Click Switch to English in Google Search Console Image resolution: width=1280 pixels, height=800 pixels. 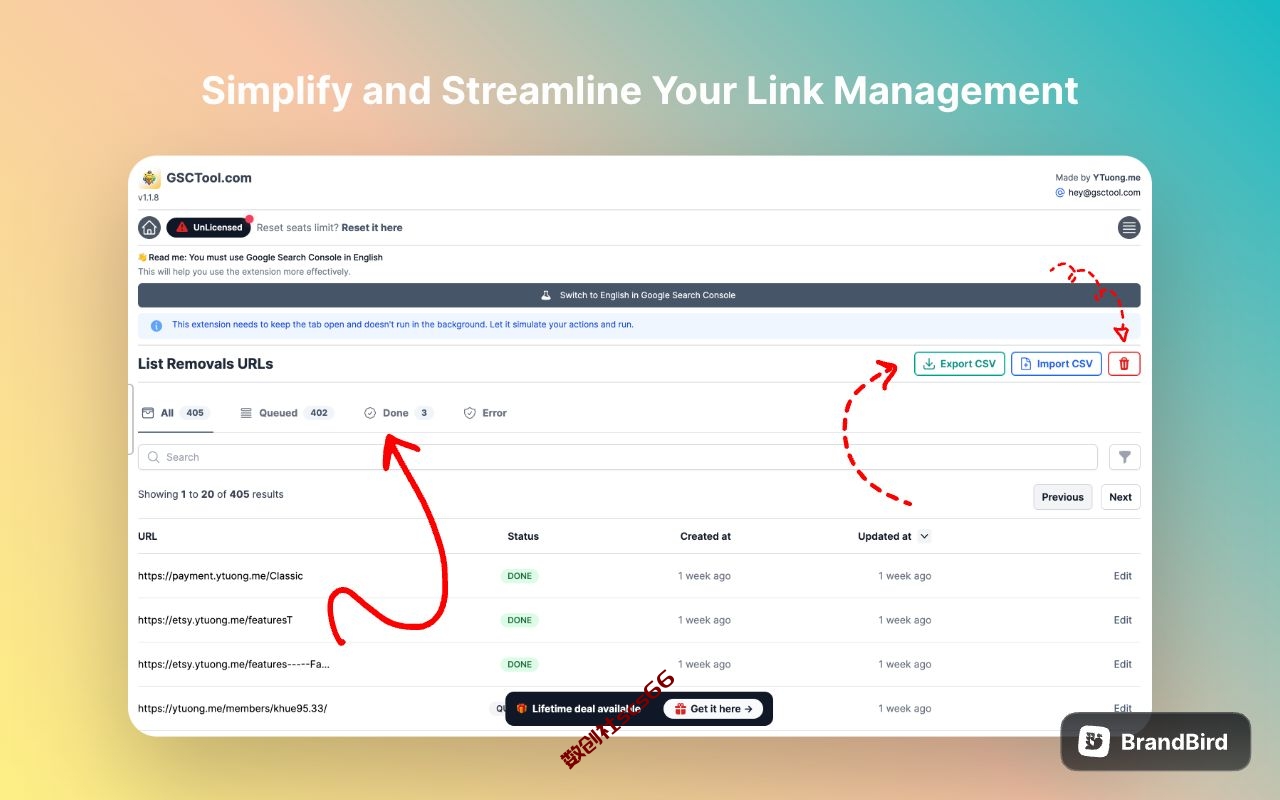pyautogui.click(x=639, y=295)
